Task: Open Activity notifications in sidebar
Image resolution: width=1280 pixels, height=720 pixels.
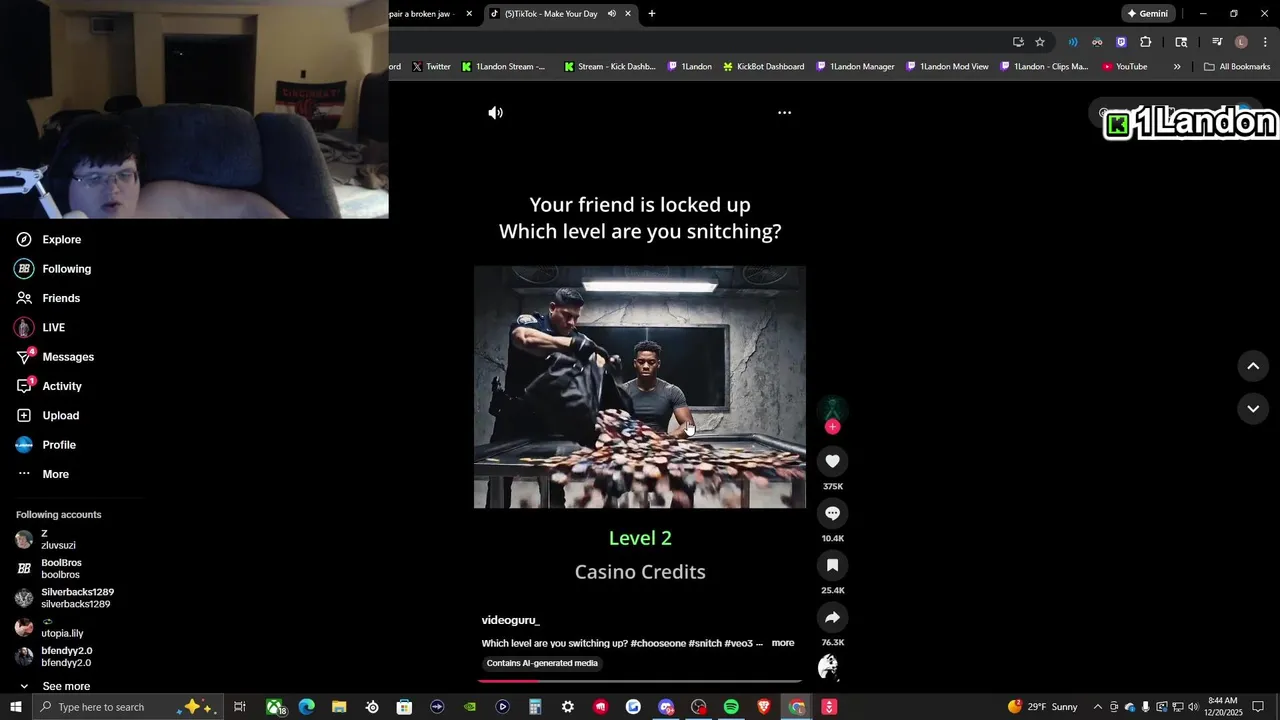Action: point(49,386)
